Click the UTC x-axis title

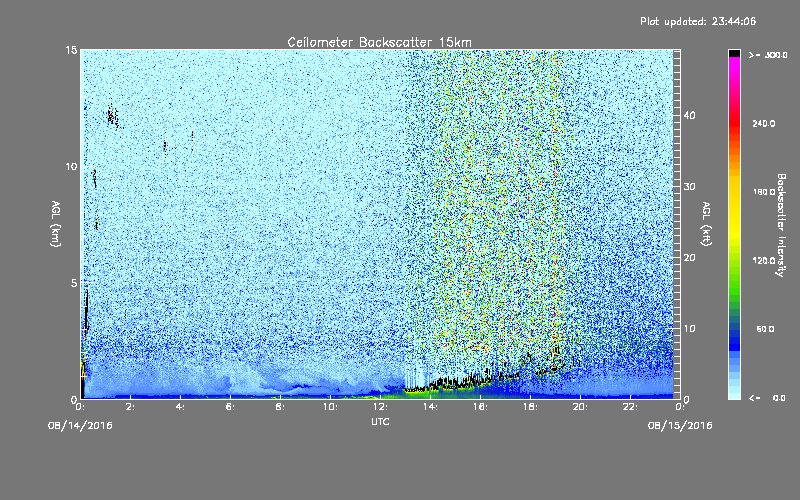click(x=380, y=421)
